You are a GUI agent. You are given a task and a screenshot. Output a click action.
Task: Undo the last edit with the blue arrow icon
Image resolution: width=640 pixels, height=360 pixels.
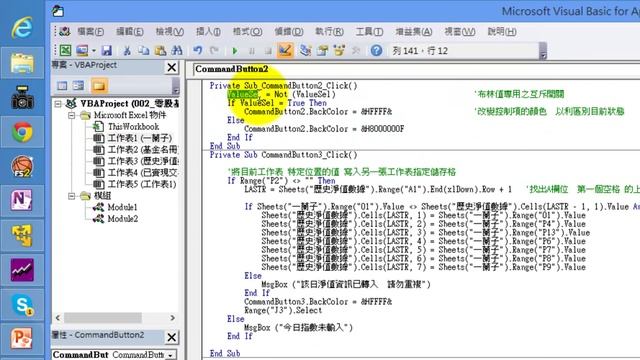tap(198, 51)
